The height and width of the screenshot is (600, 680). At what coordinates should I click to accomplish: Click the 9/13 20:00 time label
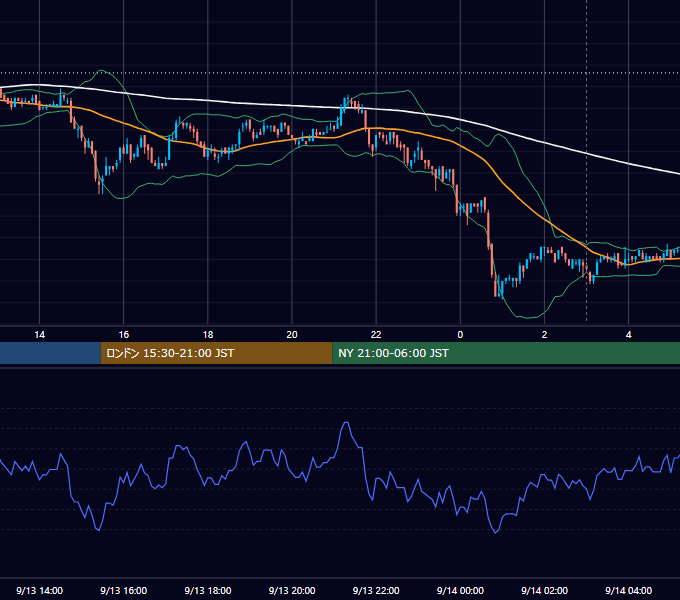point(292,590)
